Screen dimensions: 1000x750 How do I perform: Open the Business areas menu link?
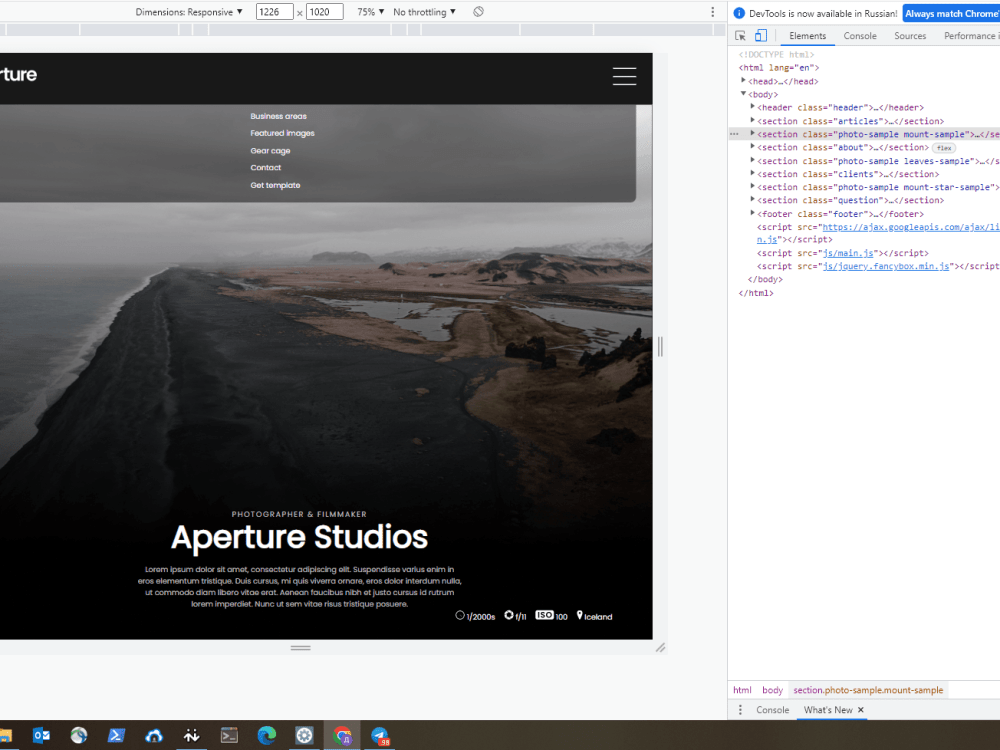(x=278, y=116)
